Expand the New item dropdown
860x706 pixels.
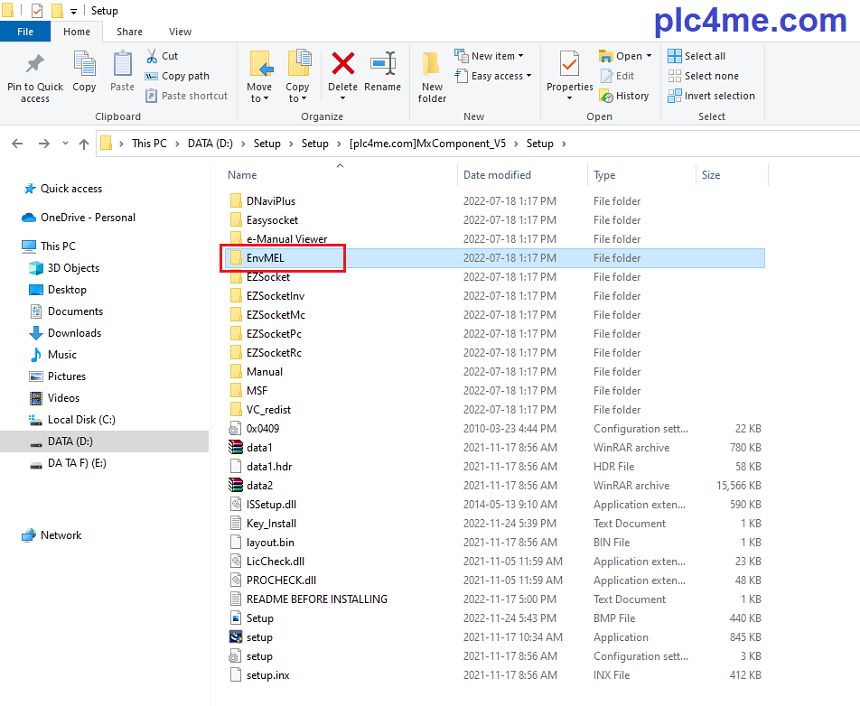[x=489, y=56]
